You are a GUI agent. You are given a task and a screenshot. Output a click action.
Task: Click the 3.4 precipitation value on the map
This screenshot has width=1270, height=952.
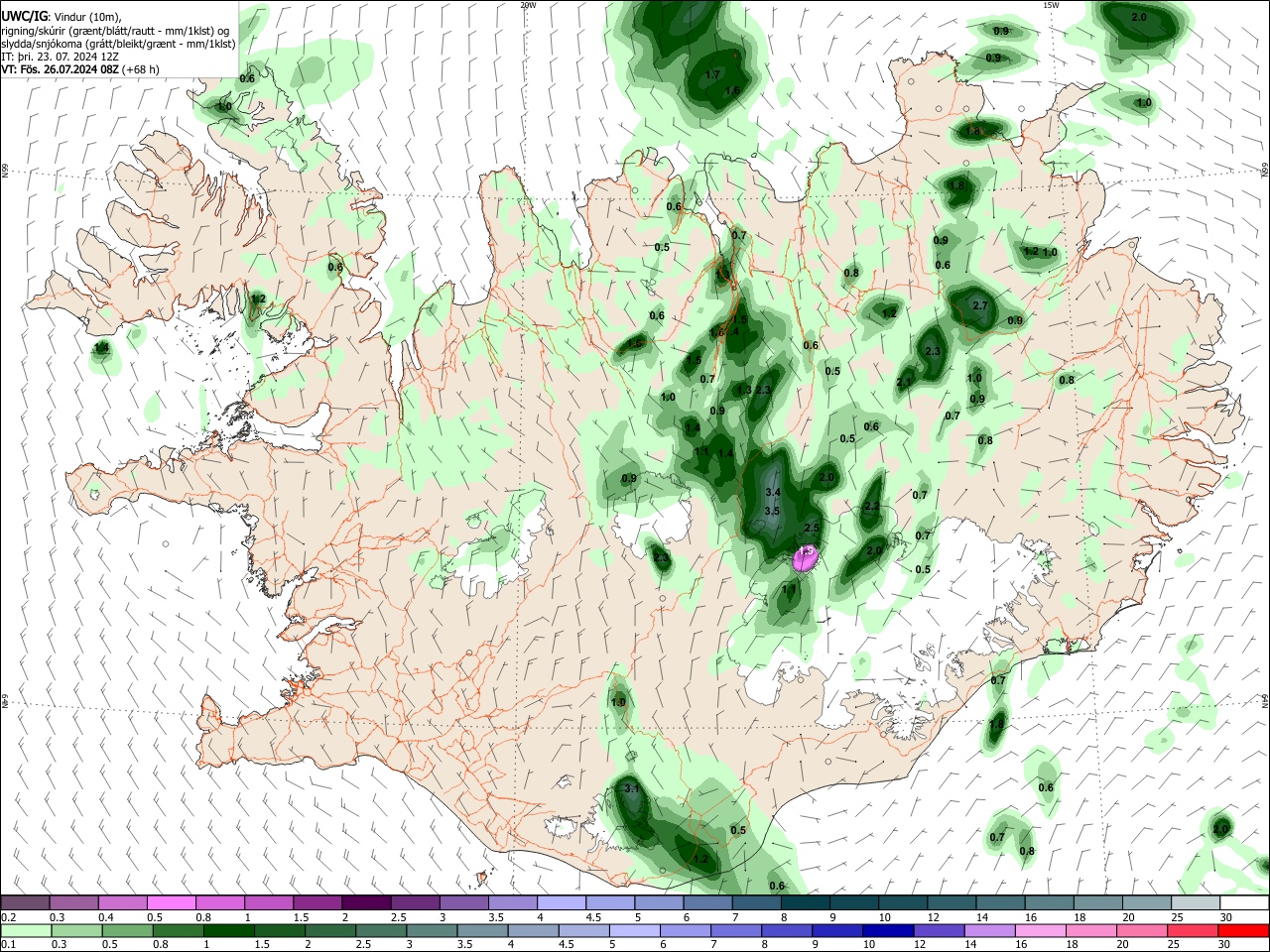[774, 492]
